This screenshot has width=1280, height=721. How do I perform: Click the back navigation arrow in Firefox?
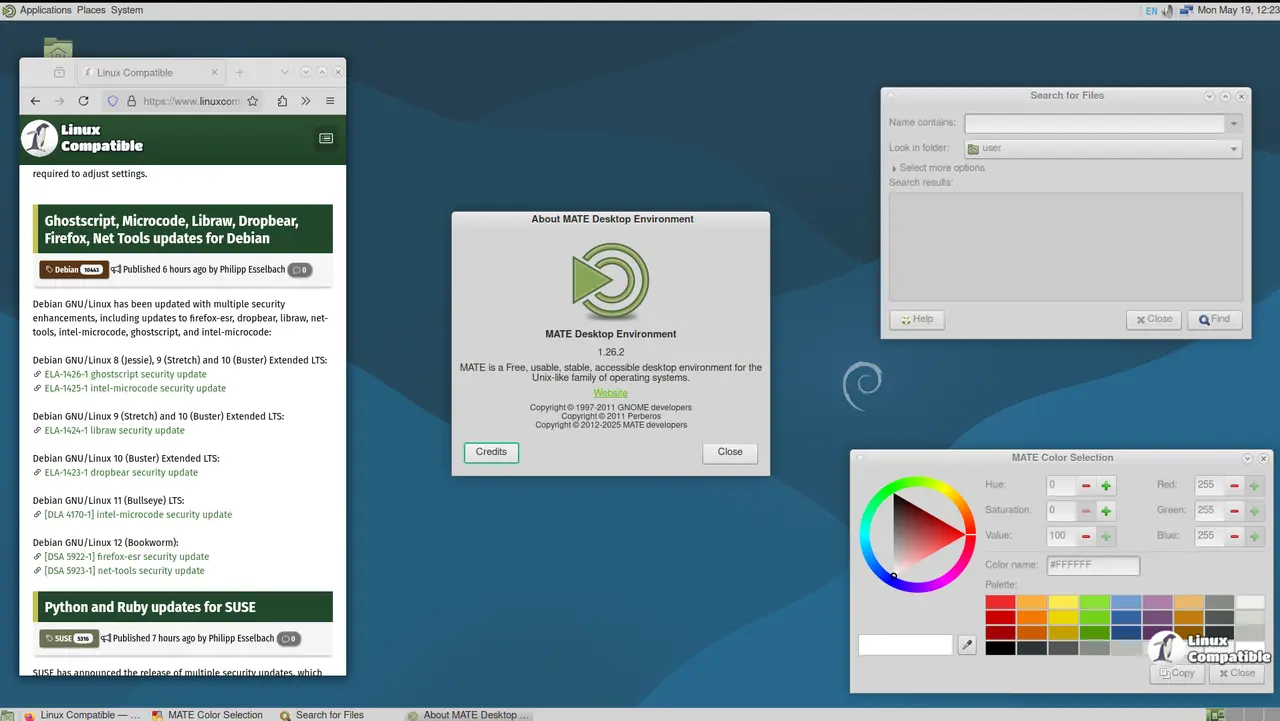click(35, 100)
